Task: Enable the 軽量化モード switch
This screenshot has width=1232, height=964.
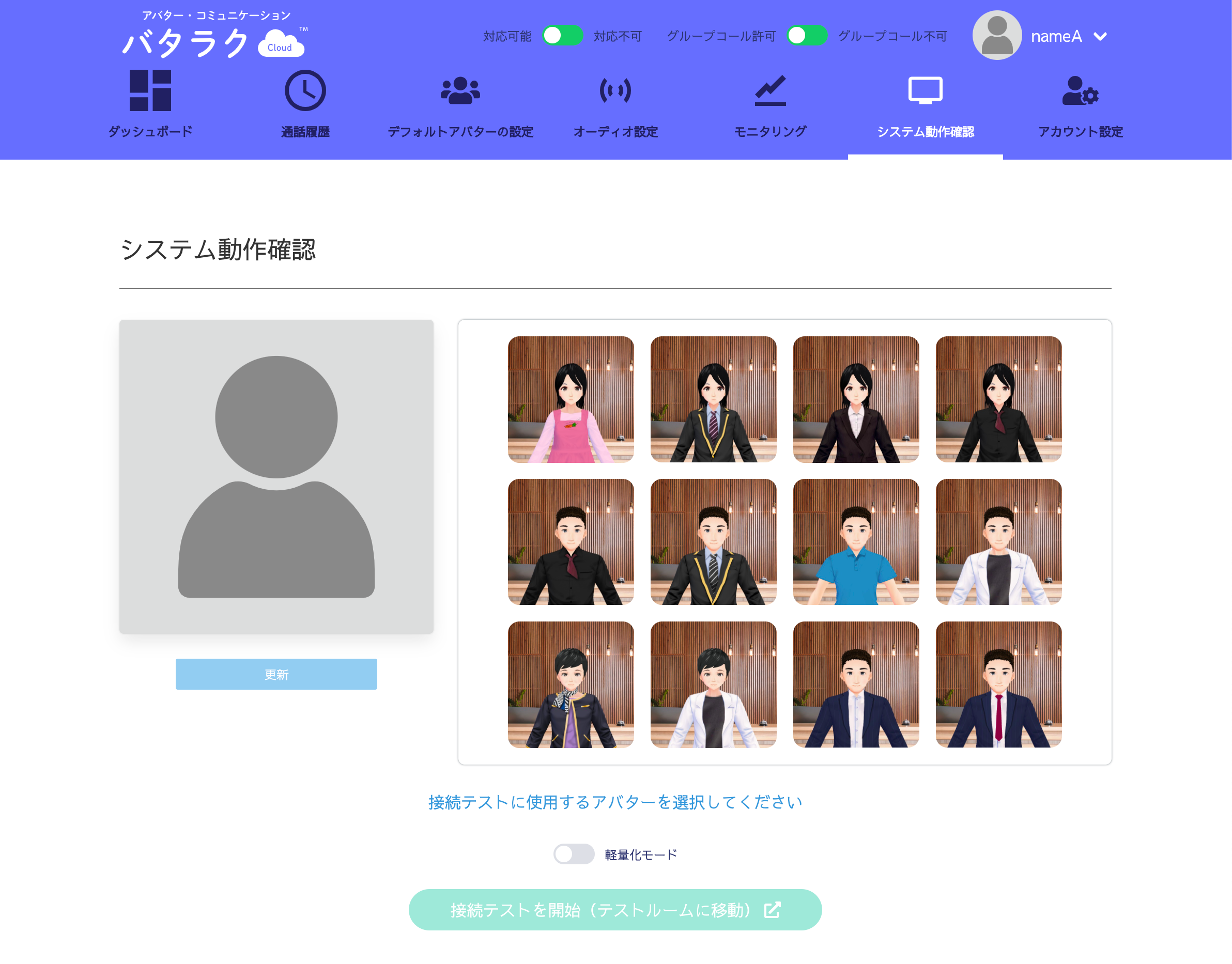Action: [574, 854]
